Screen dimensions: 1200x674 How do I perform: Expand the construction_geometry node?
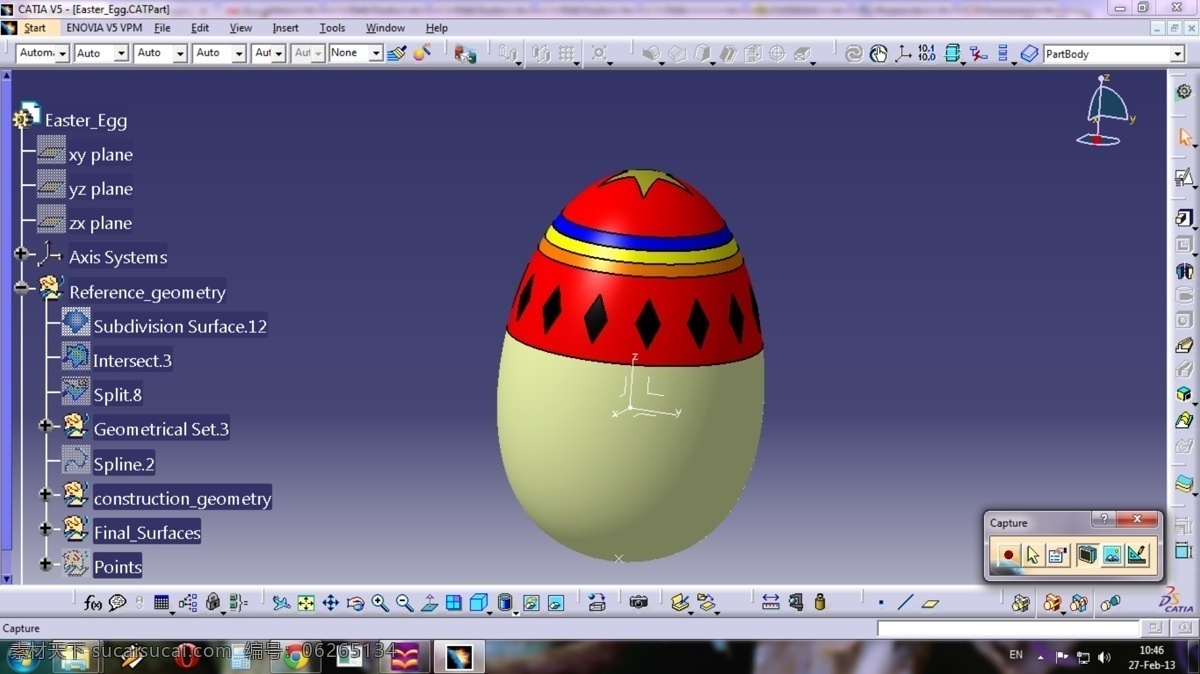click(x=45, y=494)
